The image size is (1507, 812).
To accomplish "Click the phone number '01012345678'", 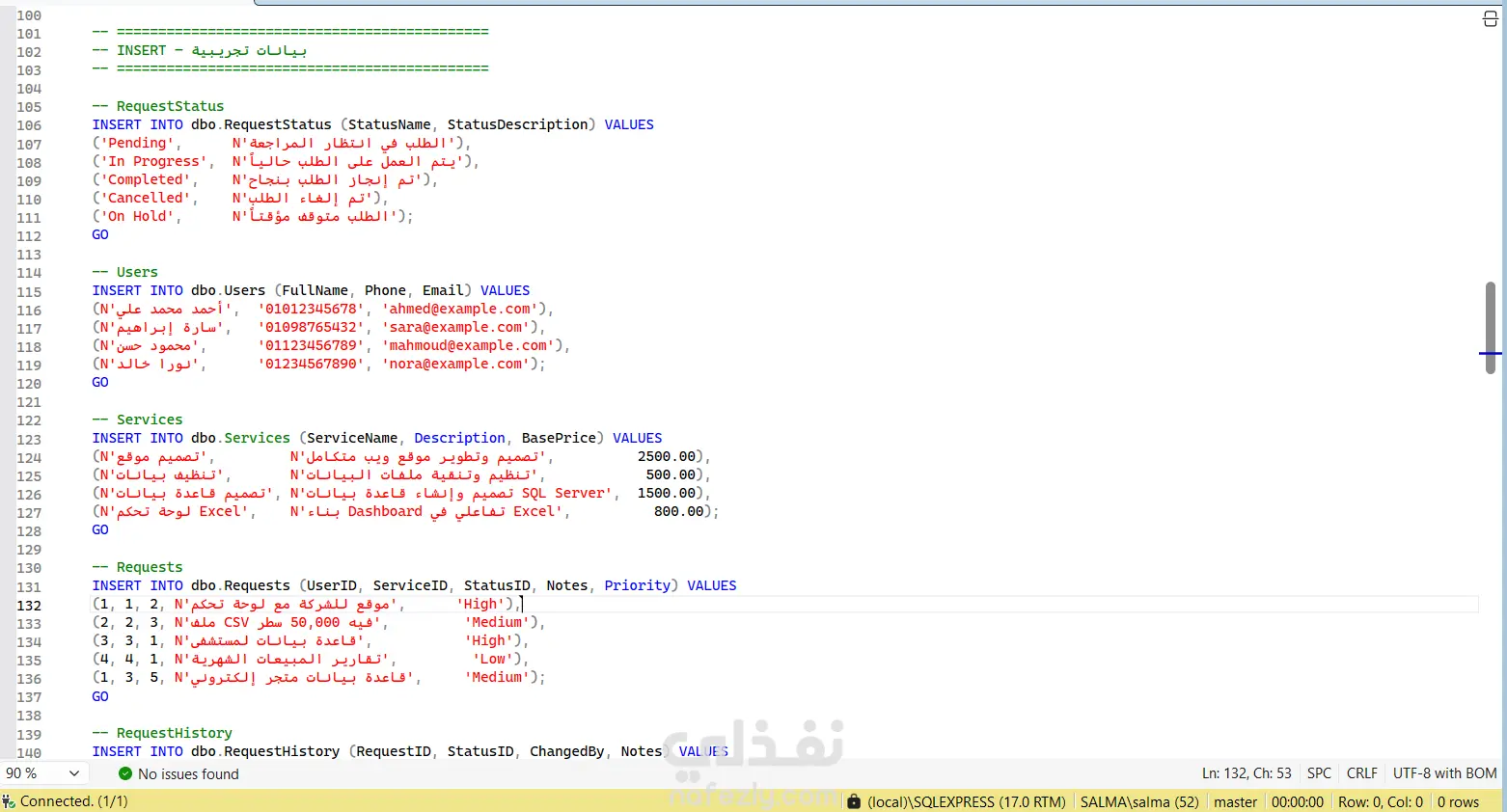I will point(312,309).
